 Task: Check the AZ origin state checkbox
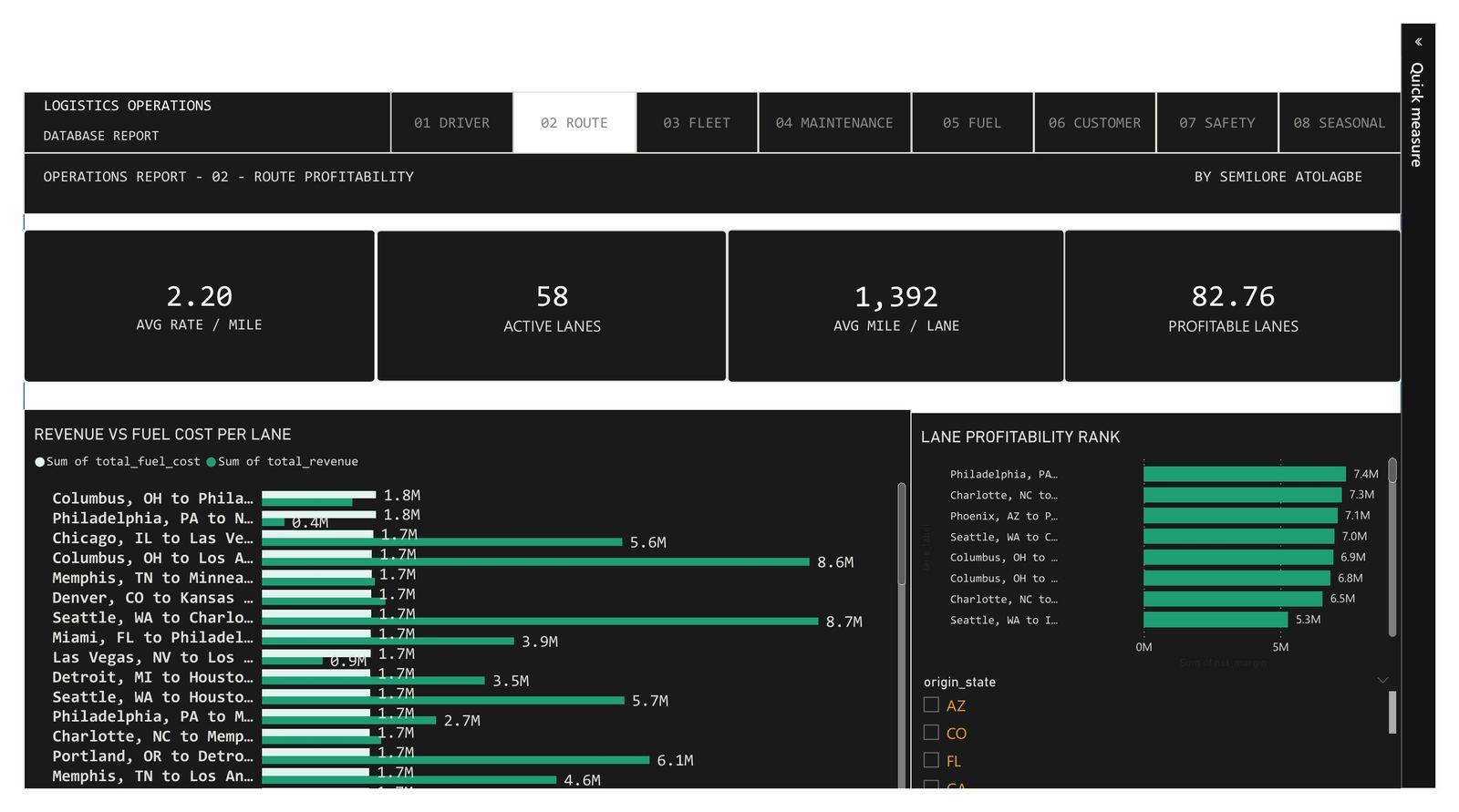(x=931, y=704)
